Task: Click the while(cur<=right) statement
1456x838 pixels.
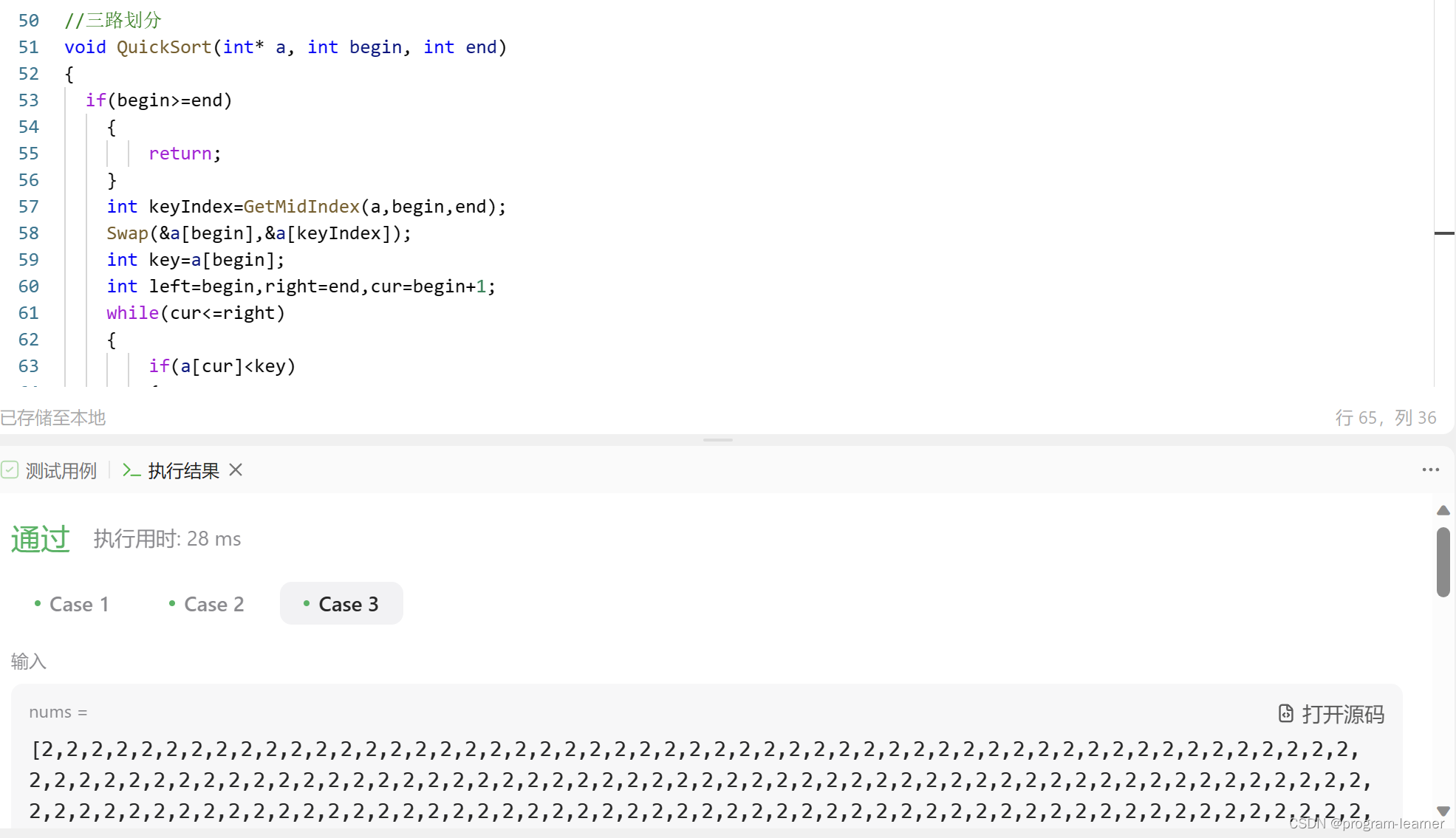Action: pyautogui.click(x=196, y=313)
